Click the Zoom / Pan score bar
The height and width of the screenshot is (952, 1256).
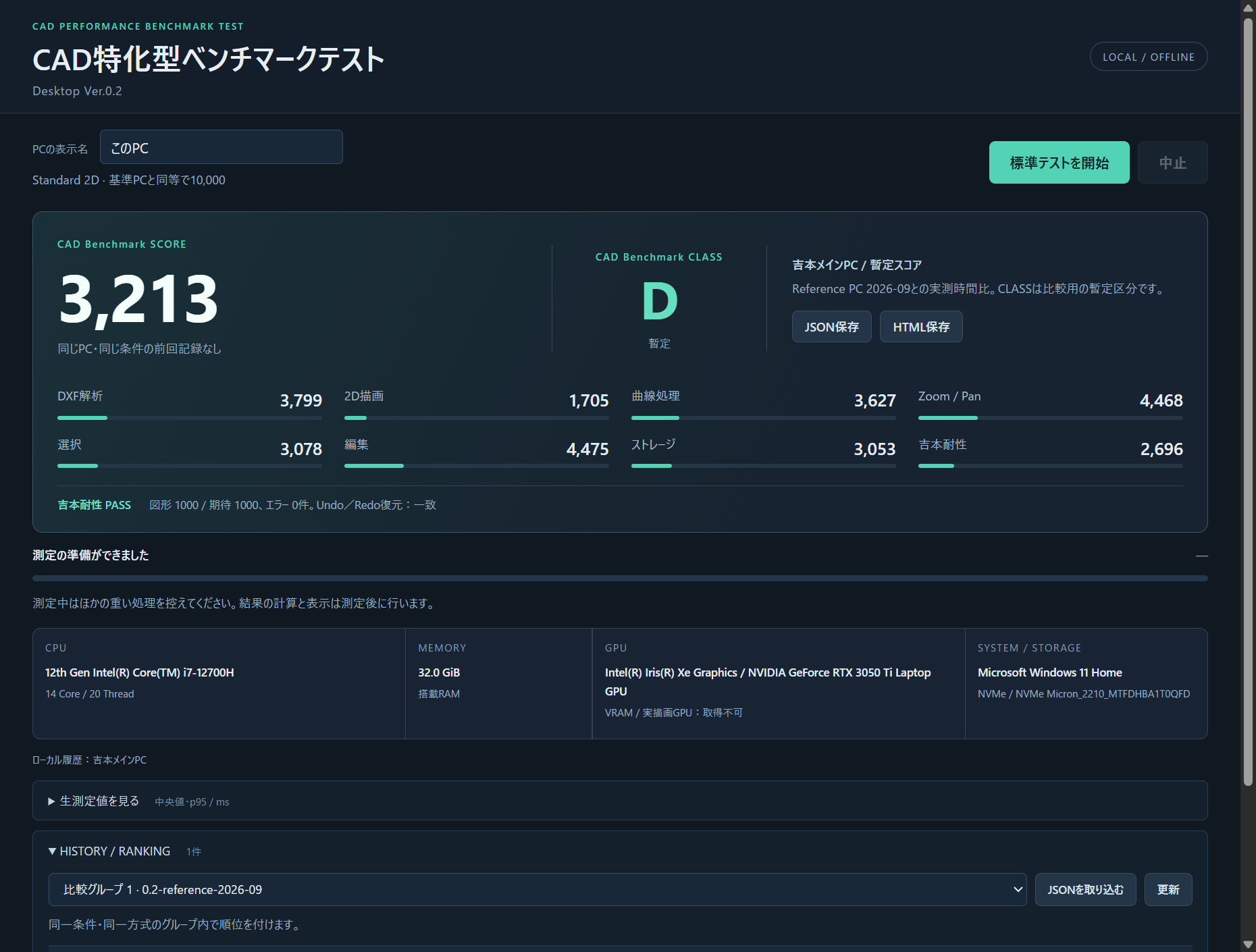pos(1051,418)
